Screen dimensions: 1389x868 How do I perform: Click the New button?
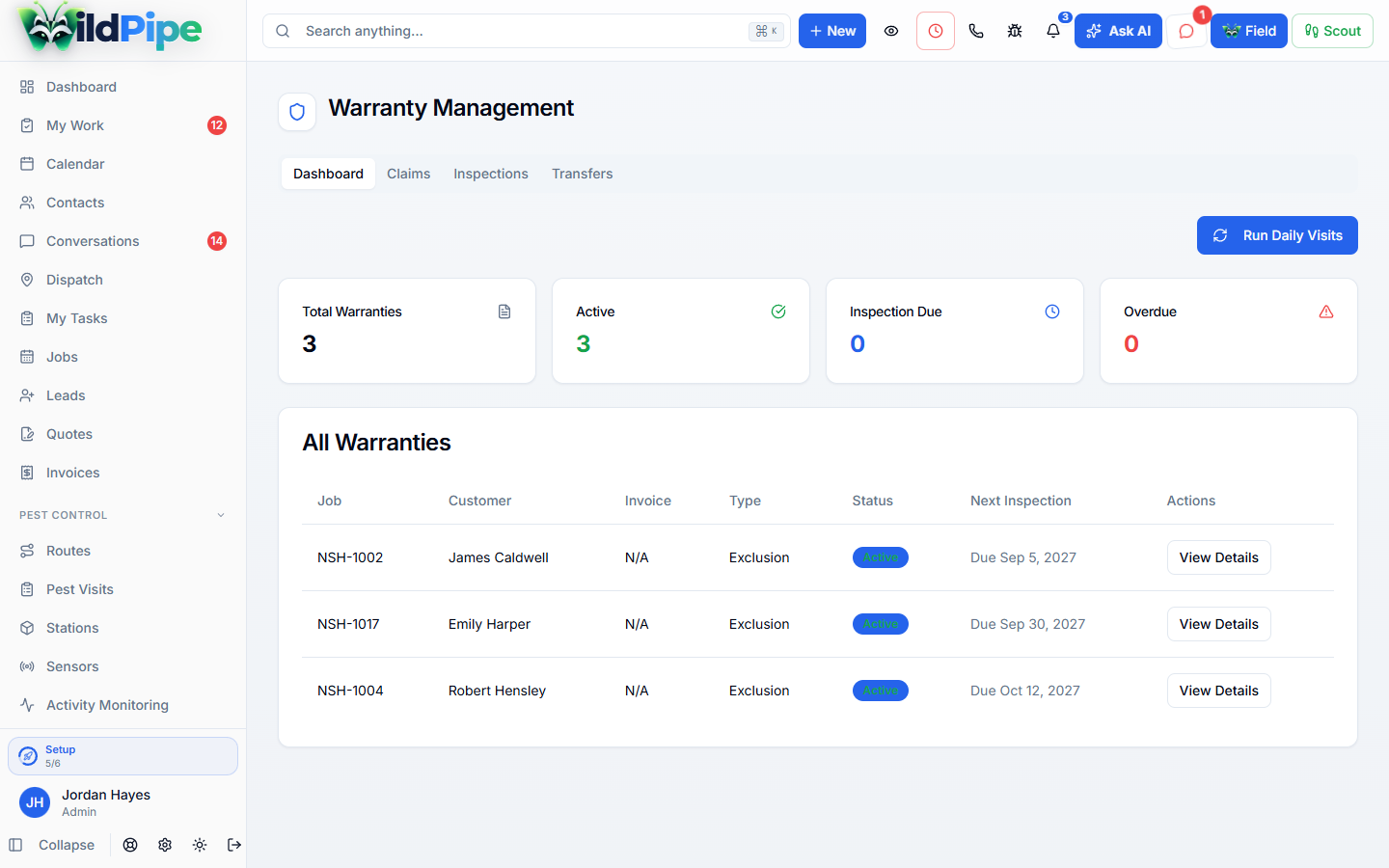click(x=832, y=31)
